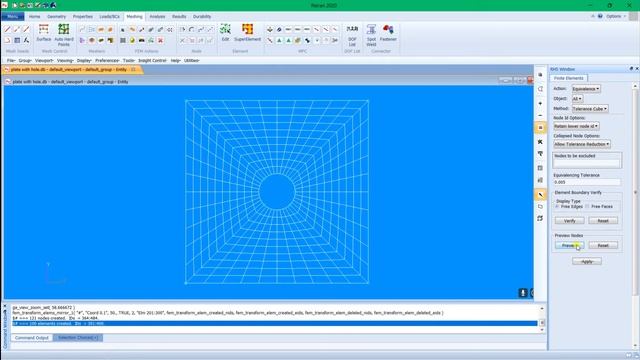Click the bottom refresh-style icon in the vertical toolbar
Image resolution: width=640 pixels, height=360 pixels.
click(x=540, y=218)
